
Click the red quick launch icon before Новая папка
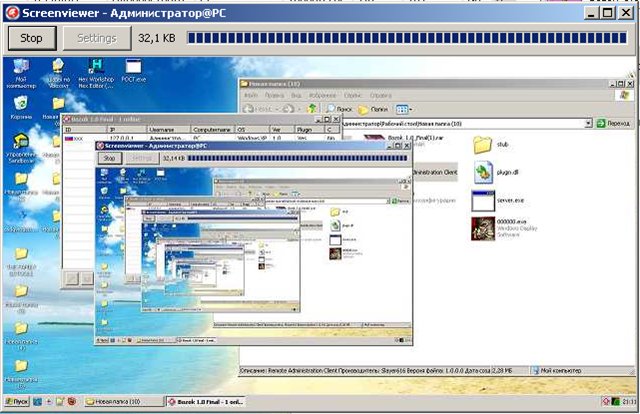[72, 402]
